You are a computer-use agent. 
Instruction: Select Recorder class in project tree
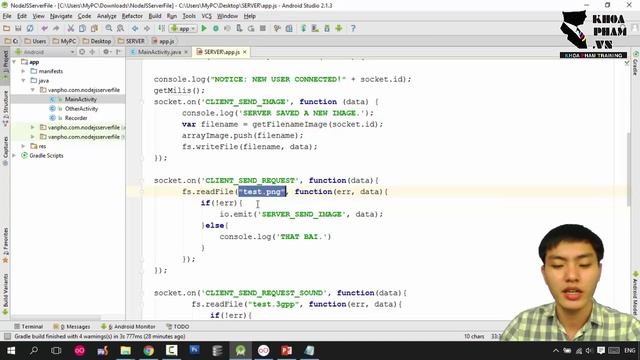76,118
